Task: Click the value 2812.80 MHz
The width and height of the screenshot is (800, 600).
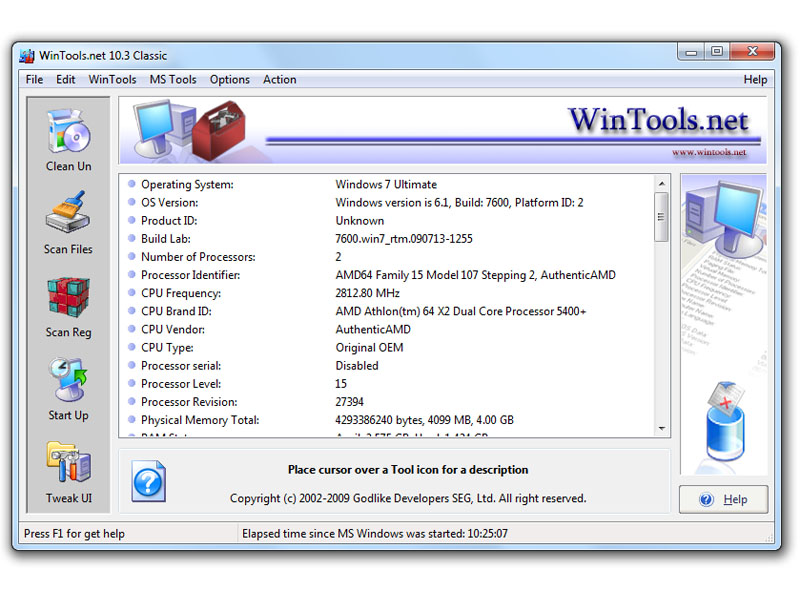Action: (x=367, y=293)
